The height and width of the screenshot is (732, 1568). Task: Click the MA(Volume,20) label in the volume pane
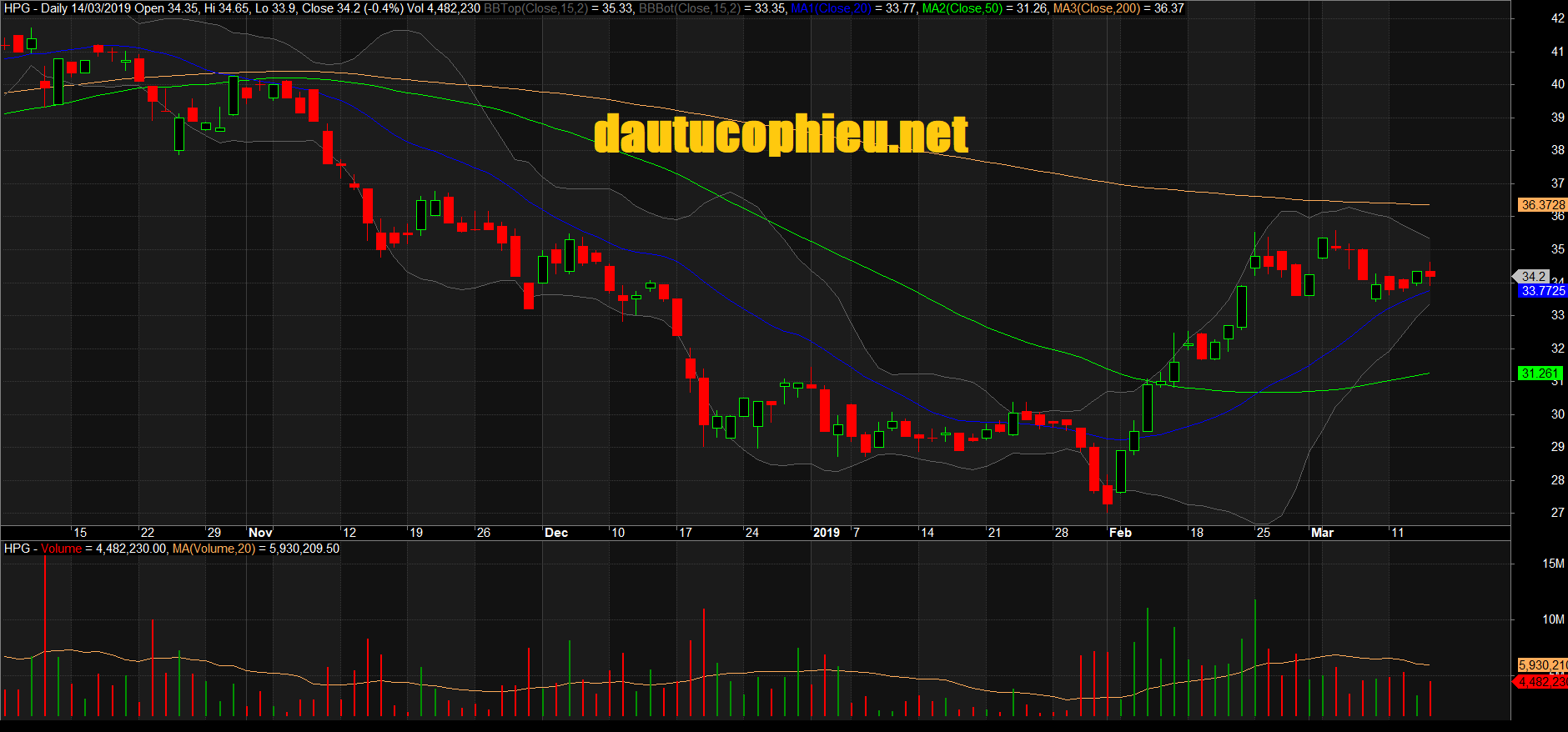(x=213, y=549)
